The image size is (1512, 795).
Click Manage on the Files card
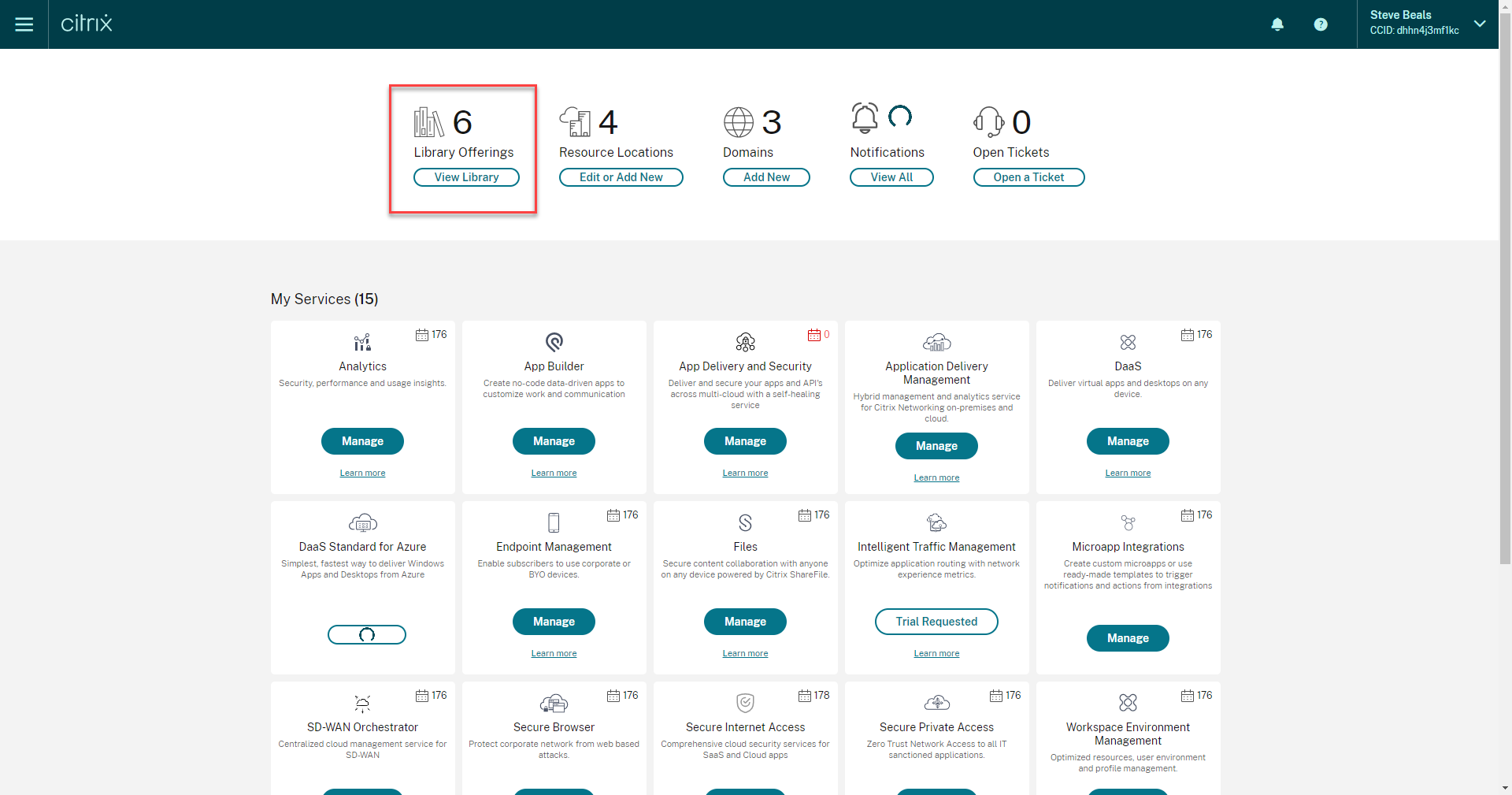tap(745, 622)
